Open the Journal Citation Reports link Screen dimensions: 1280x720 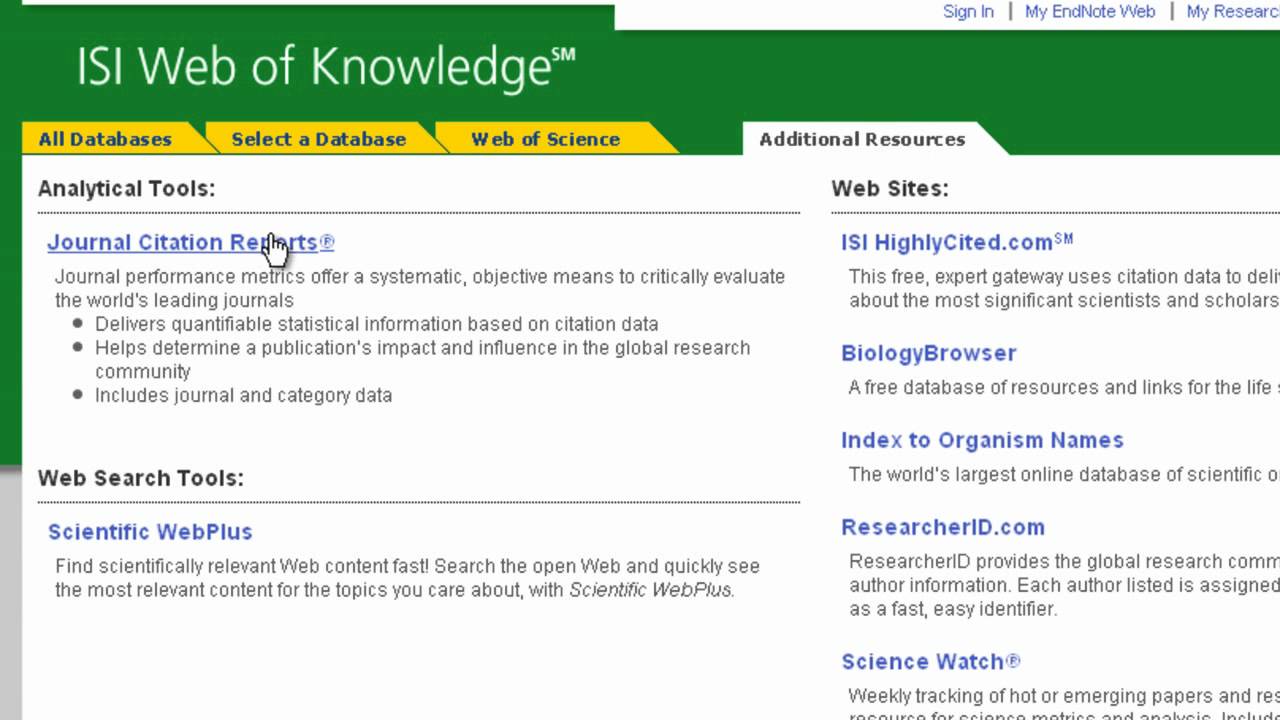click(190, 243)
